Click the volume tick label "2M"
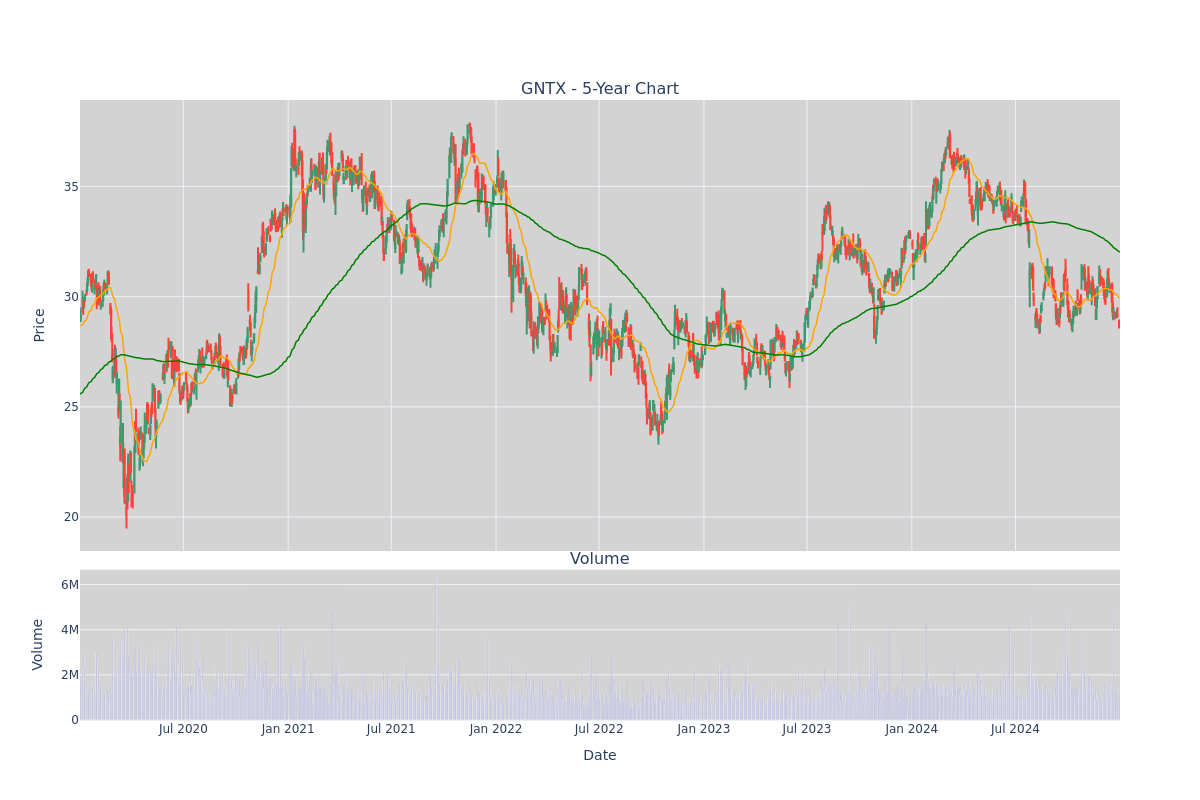The width and height of the screenshot is (1200, 800). (x=70, y=674)
